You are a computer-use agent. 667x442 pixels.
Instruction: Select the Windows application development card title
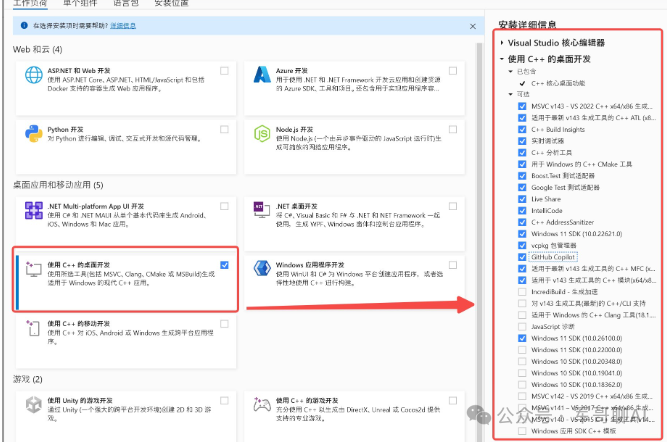point(310,265)
